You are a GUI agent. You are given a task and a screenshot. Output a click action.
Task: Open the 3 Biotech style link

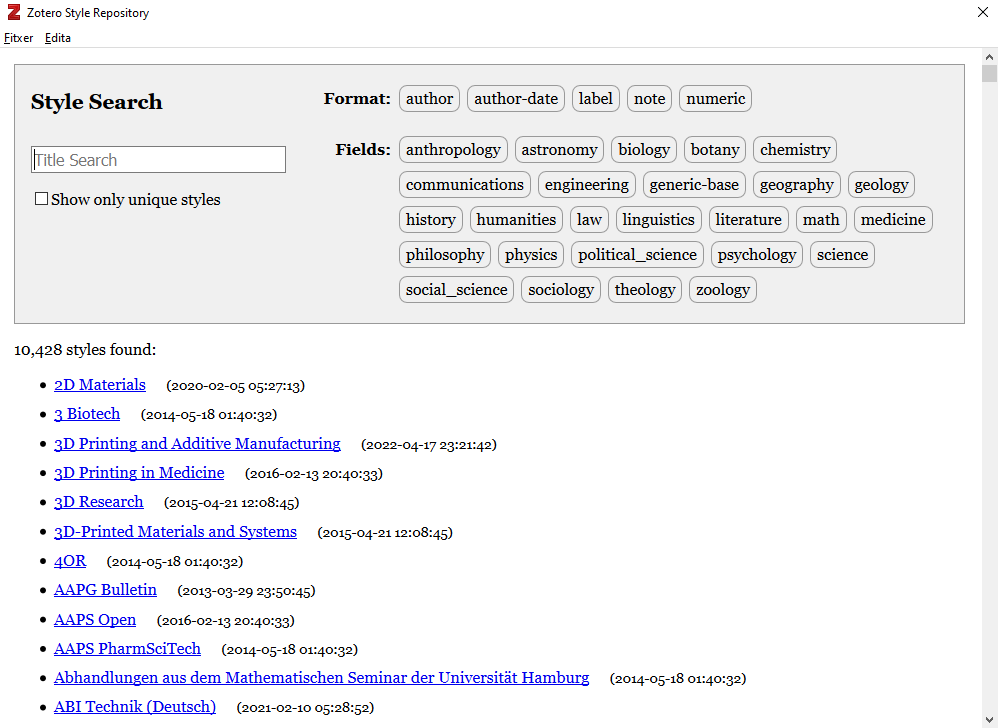point(87,414)
